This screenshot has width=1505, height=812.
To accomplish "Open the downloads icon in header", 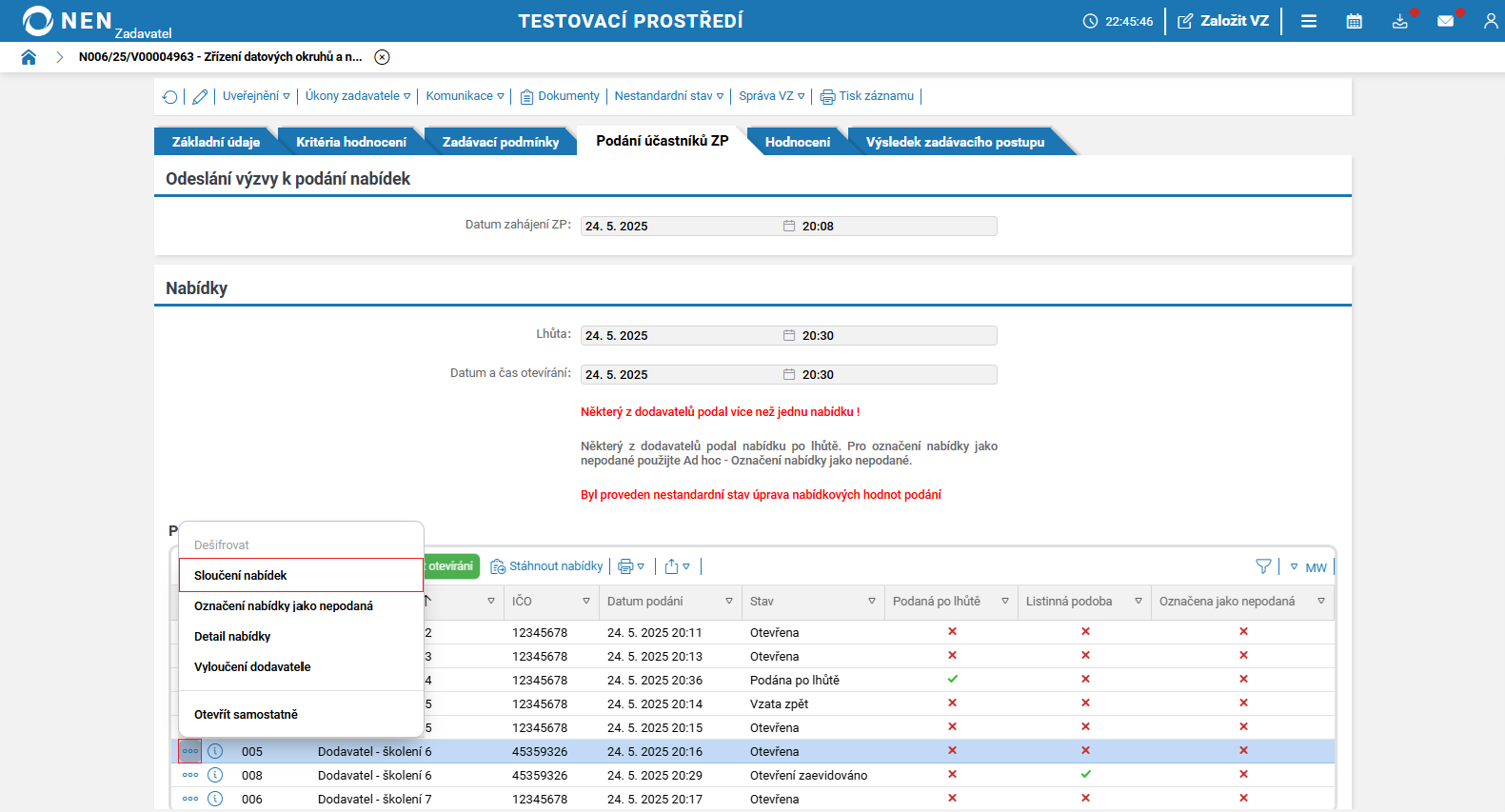I will [1399, 21].
